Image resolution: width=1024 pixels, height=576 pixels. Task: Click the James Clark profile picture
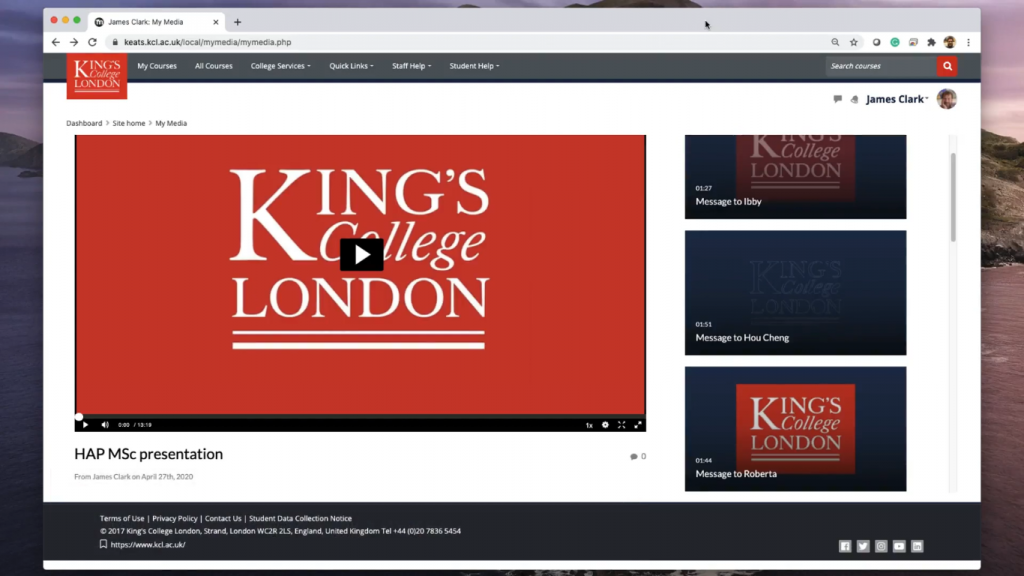946,99
